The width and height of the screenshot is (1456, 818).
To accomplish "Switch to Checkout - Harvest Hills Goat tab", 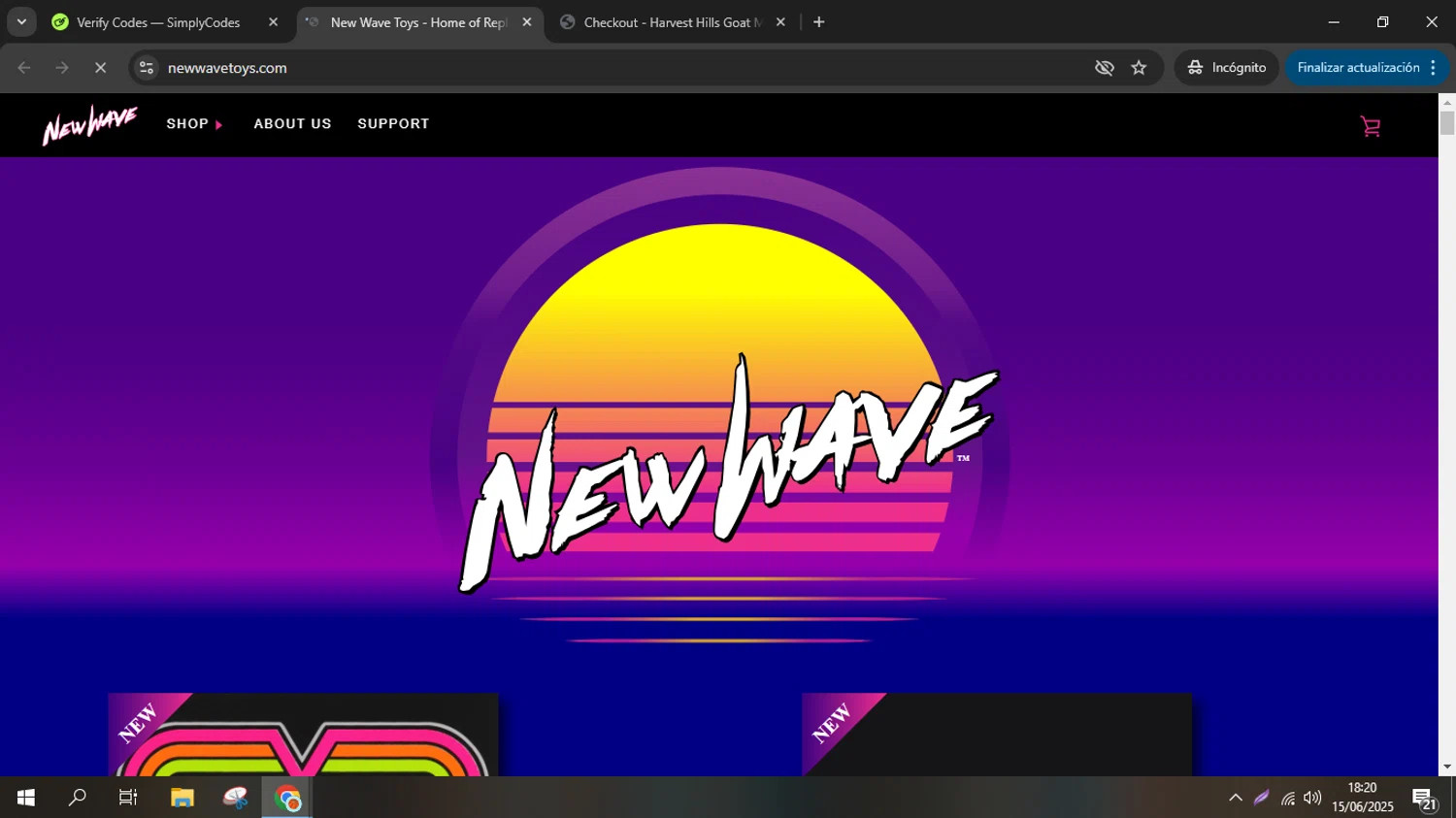I will tap(675, 22).
